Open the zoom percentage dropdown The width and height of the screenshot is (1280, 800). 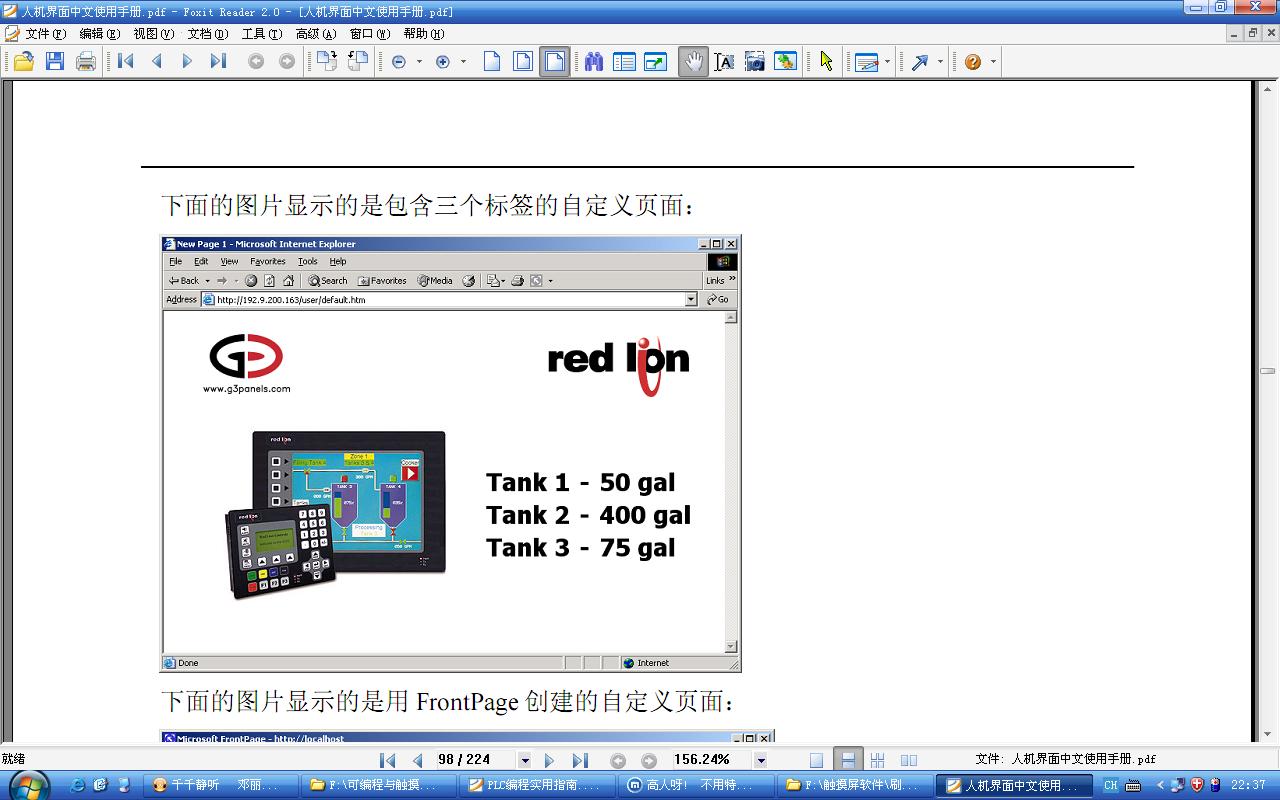pos(761,760)
